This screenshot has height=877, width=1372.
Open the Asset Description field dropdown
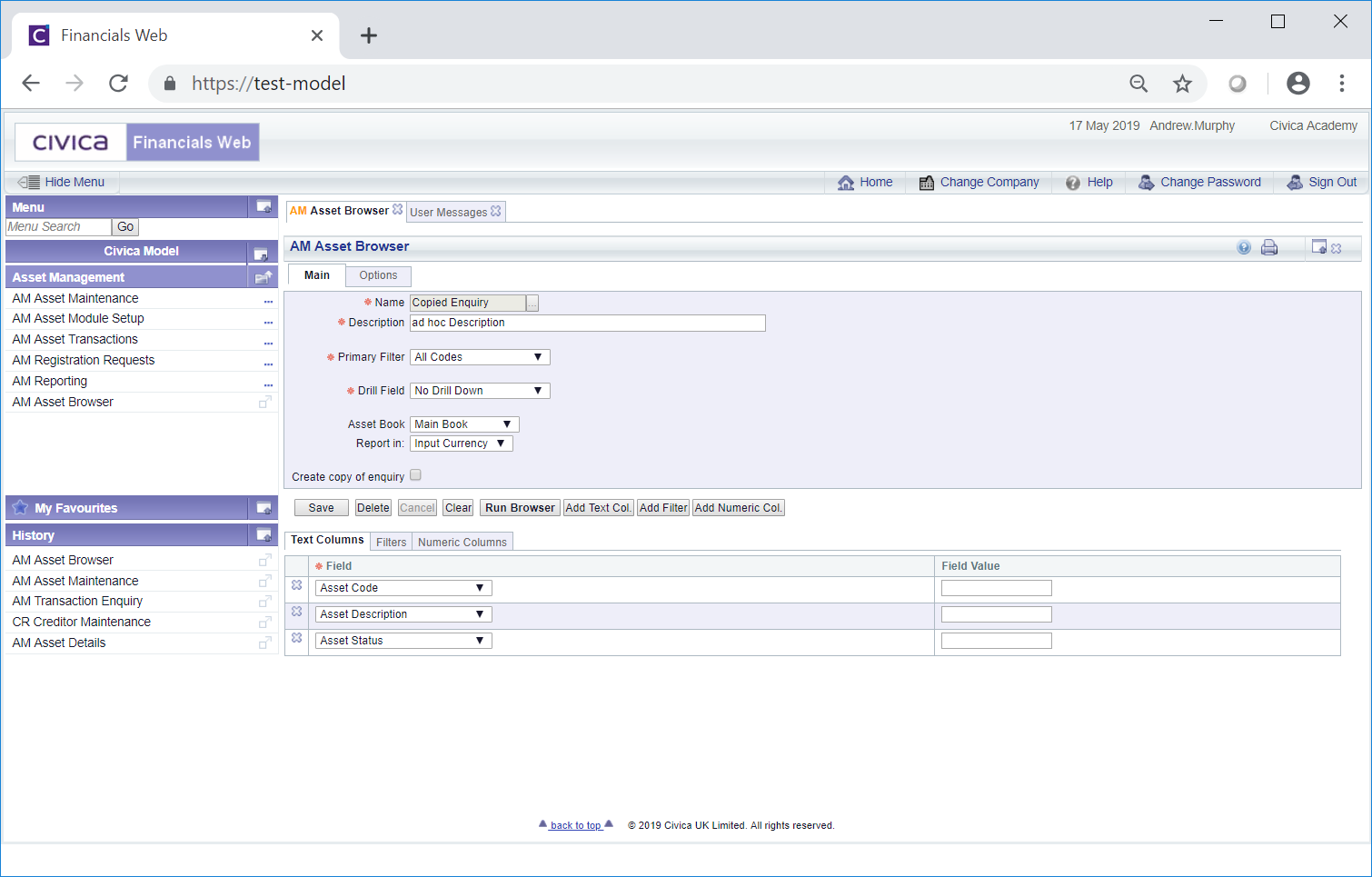pos(403,614)
